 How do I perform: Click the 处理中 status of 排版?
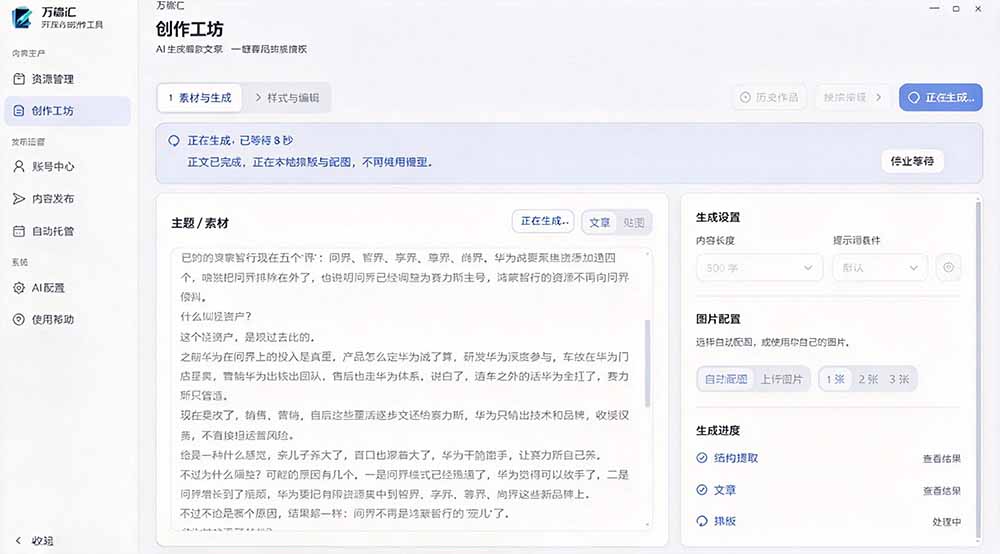[x=946, y=521]
